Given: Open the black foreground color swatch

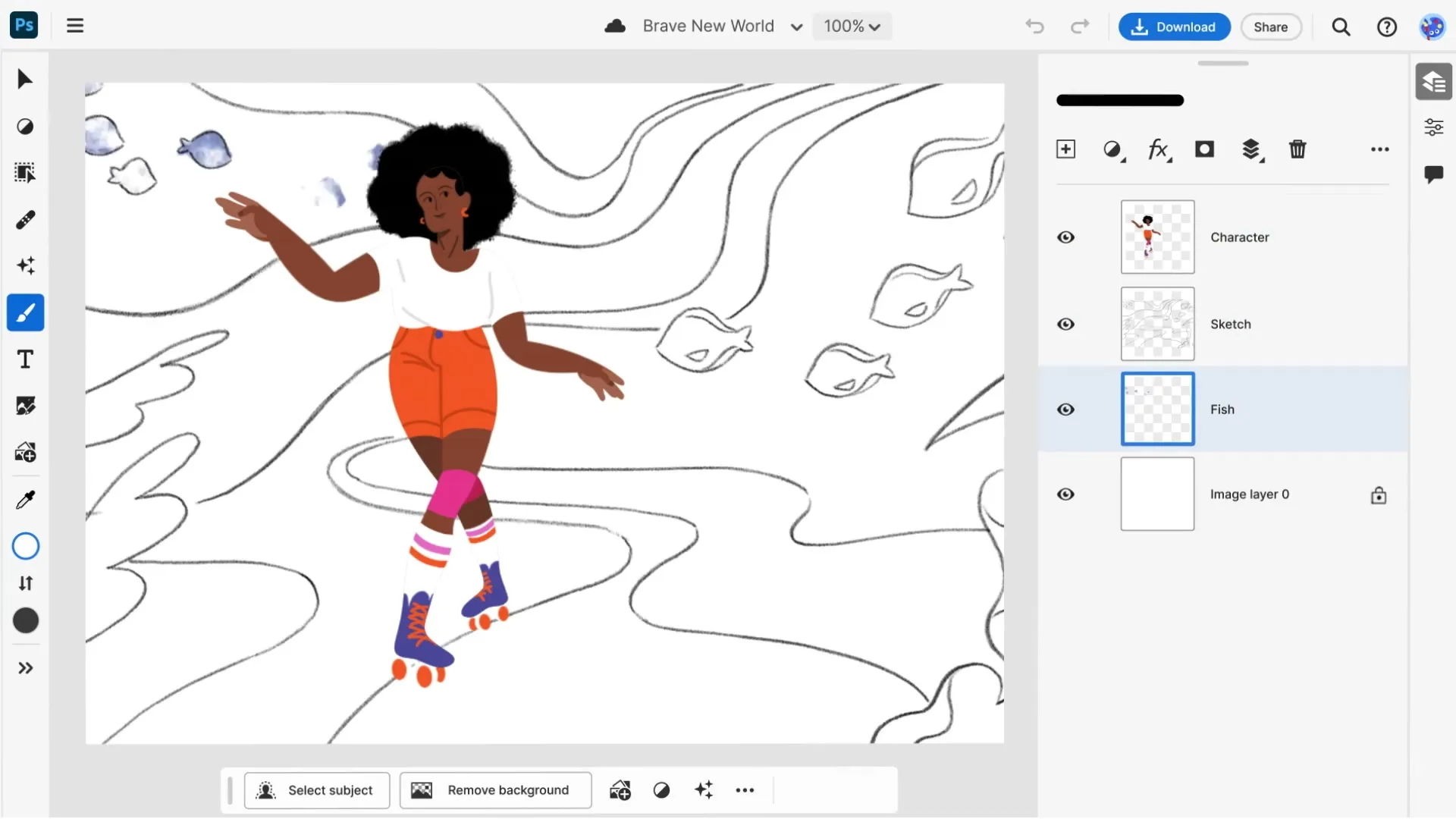Looking at the screenshot, I should [26, 620].
